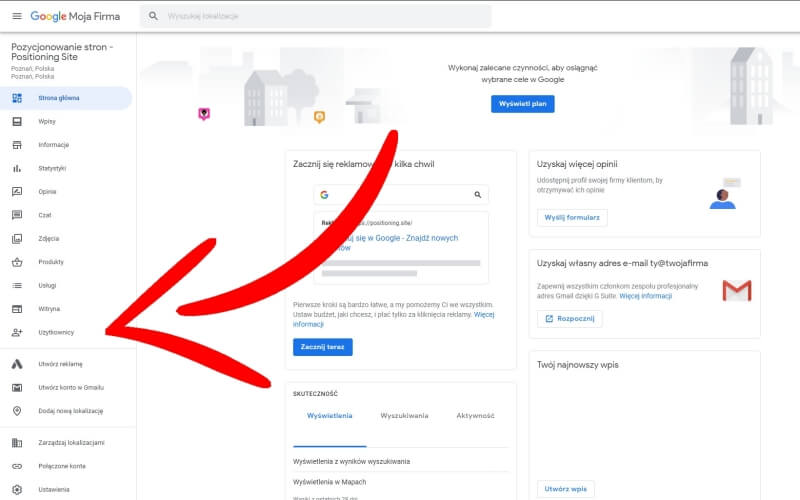Click the Rozpocznij button
The width and height of the screenshot is (800, 500).
pyautogui.click(x=569, y=319)
